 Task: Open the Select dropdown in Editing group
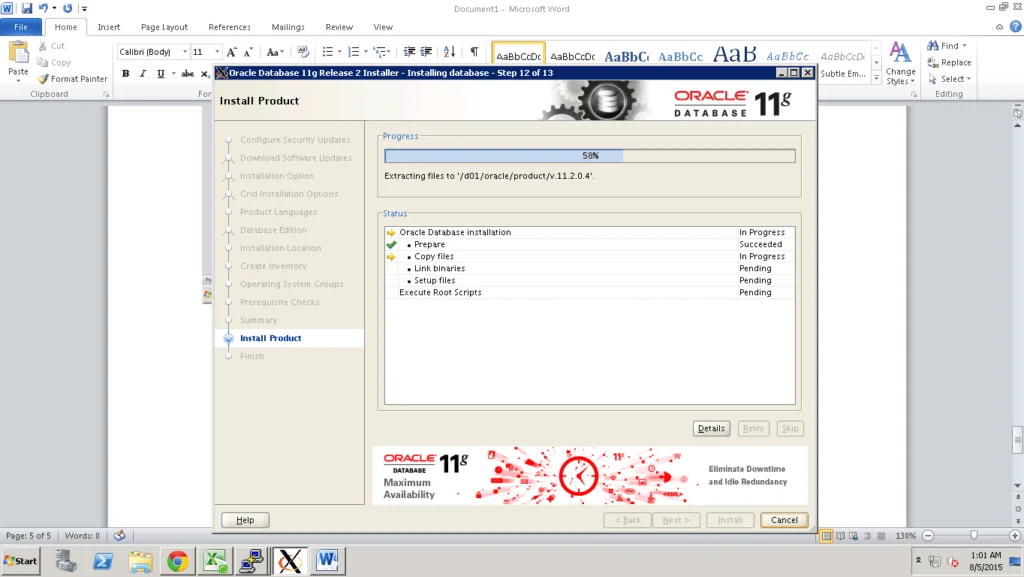click(x=950, y=78)
